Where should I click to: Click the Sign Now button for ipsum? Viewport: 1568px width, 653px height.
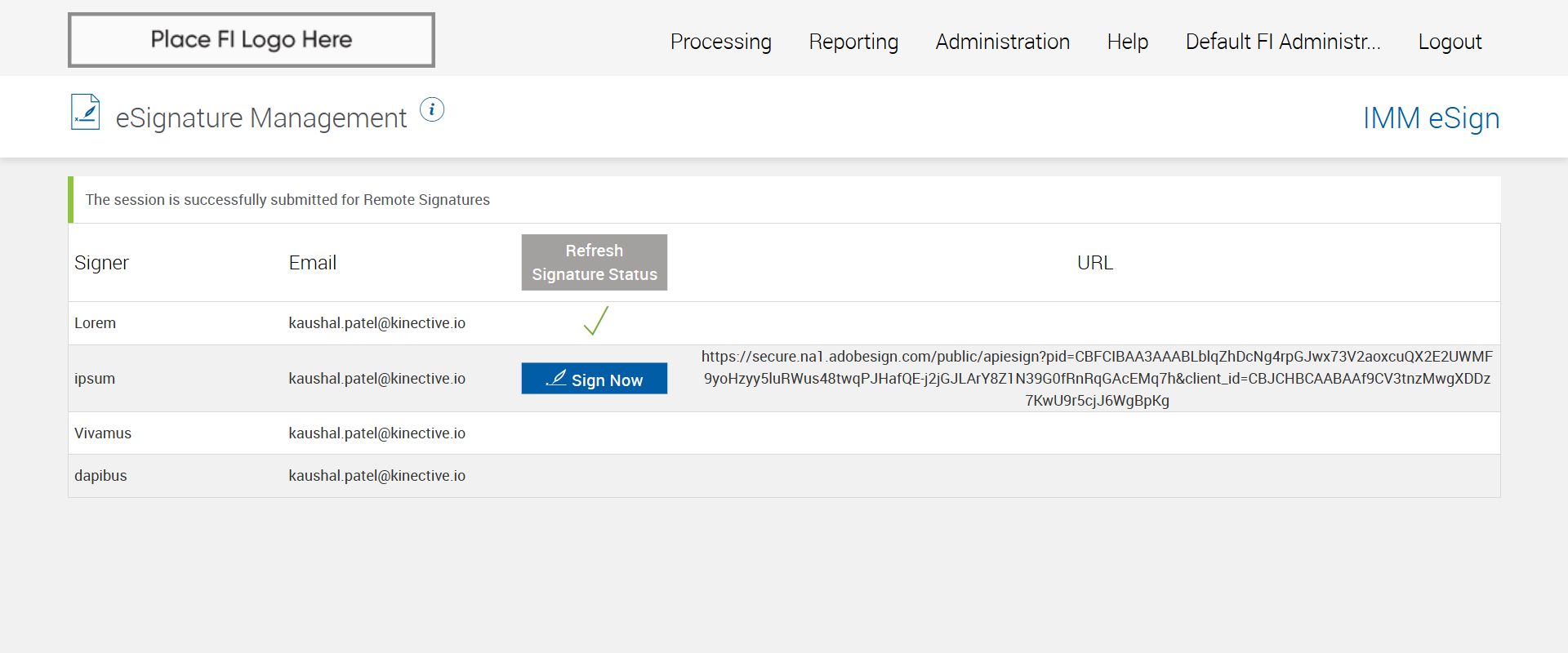(595, 379)
